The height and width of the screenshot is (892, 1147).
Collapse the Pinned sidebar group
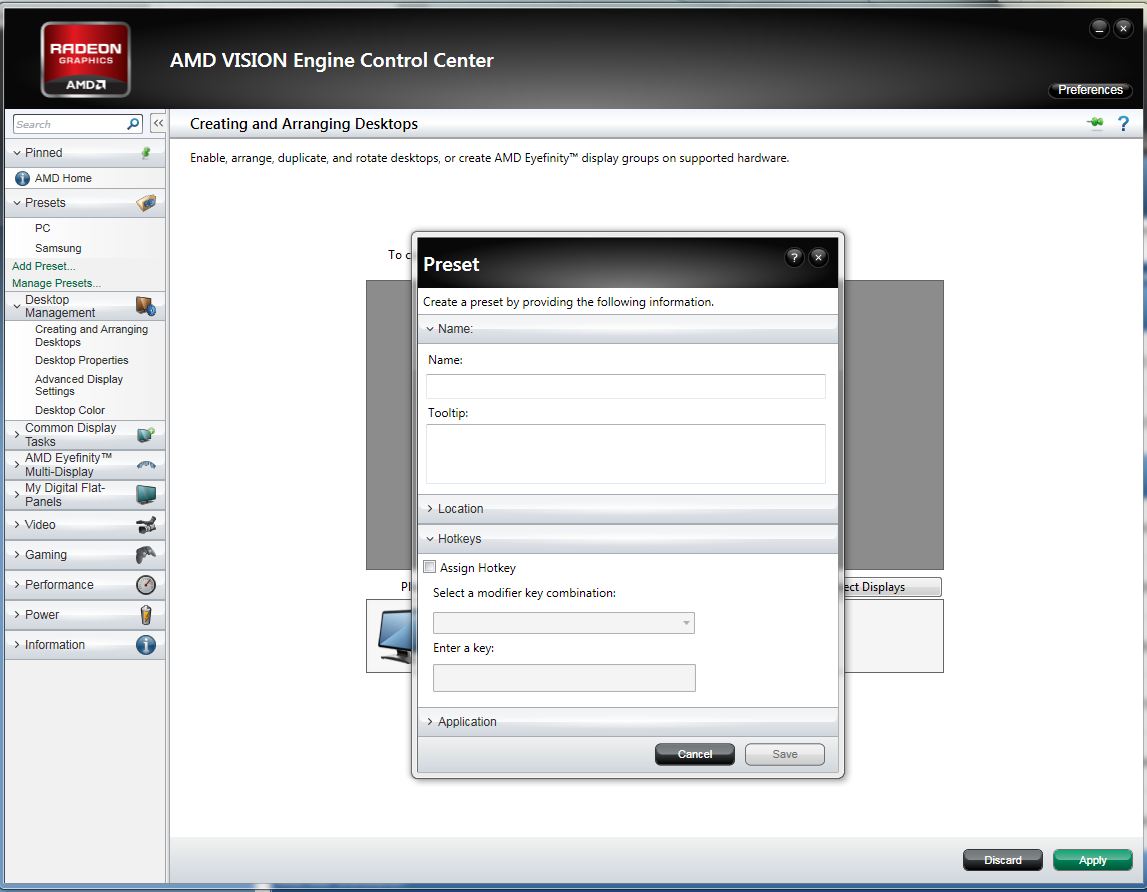coord(17,153)
